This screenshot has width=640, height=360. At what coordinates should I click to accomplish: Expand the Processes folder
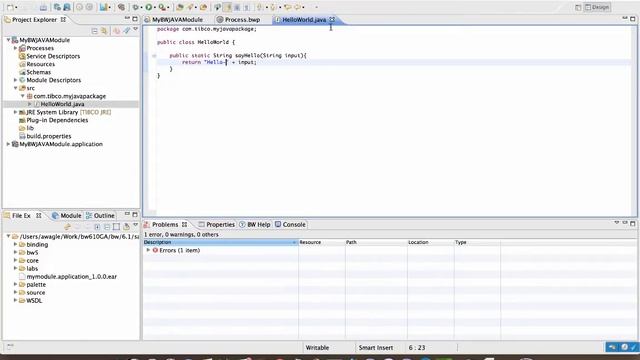tap(16, 48)
